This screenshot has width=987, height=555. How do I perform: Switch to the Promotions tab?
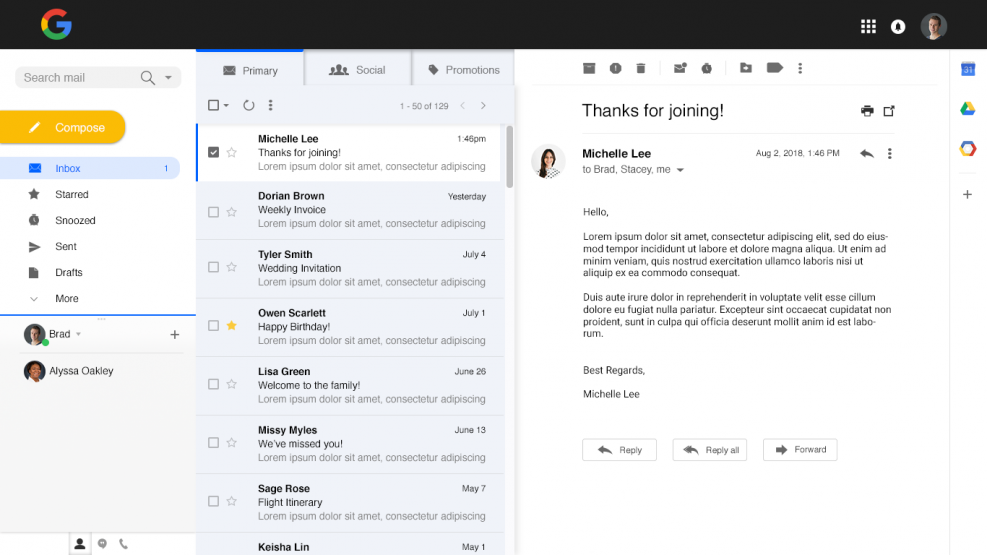point(463,70)
